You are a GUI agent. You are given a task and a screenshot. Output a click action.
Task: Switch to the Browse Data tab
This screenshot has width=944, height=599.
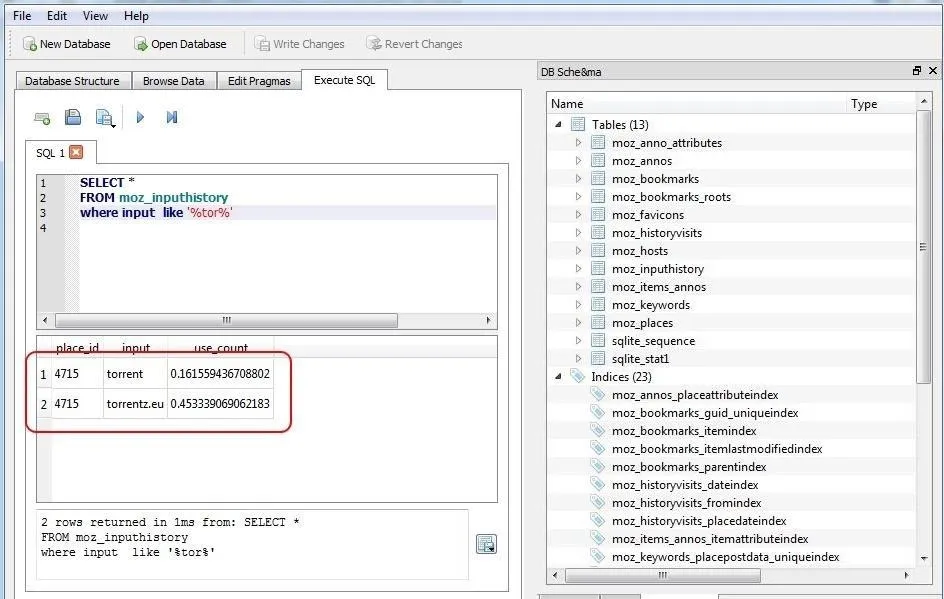173,81
